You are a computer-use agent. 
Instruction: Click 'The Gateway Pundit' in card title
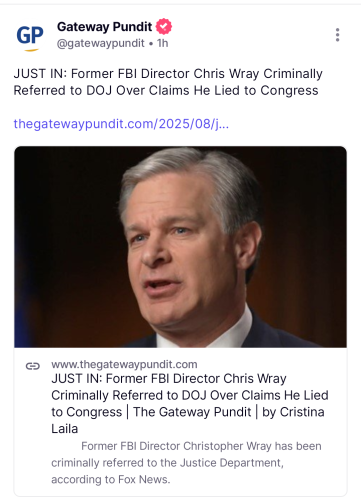(x=192, y=412)
